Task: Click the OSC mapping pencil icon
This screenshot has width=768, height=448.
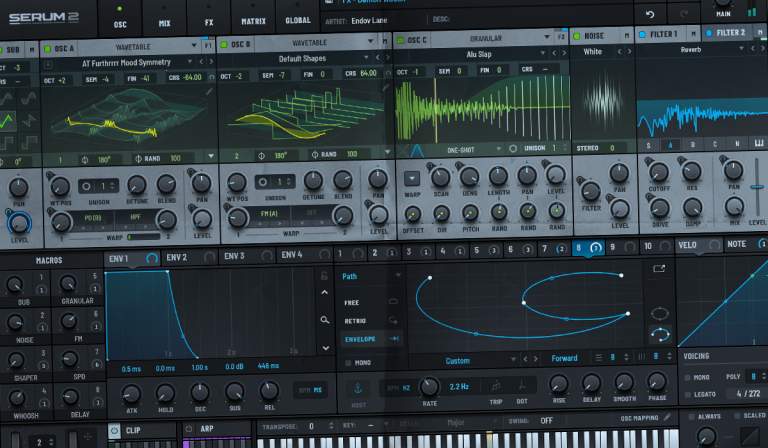Action: [667, 417]
